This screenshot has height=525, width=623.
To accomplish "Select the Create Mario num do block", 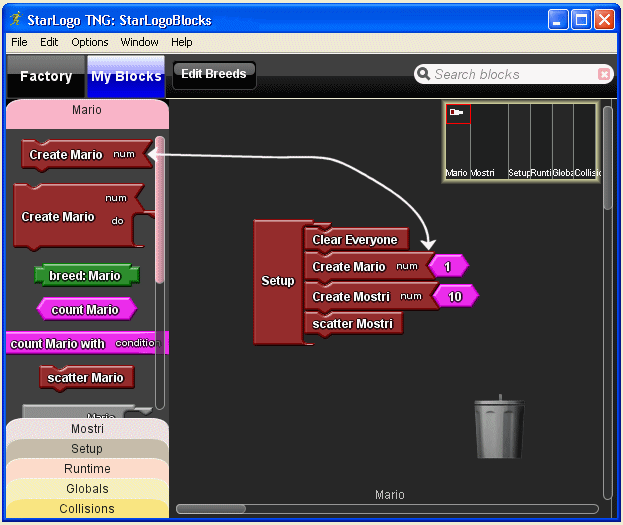I will (81, 217).
